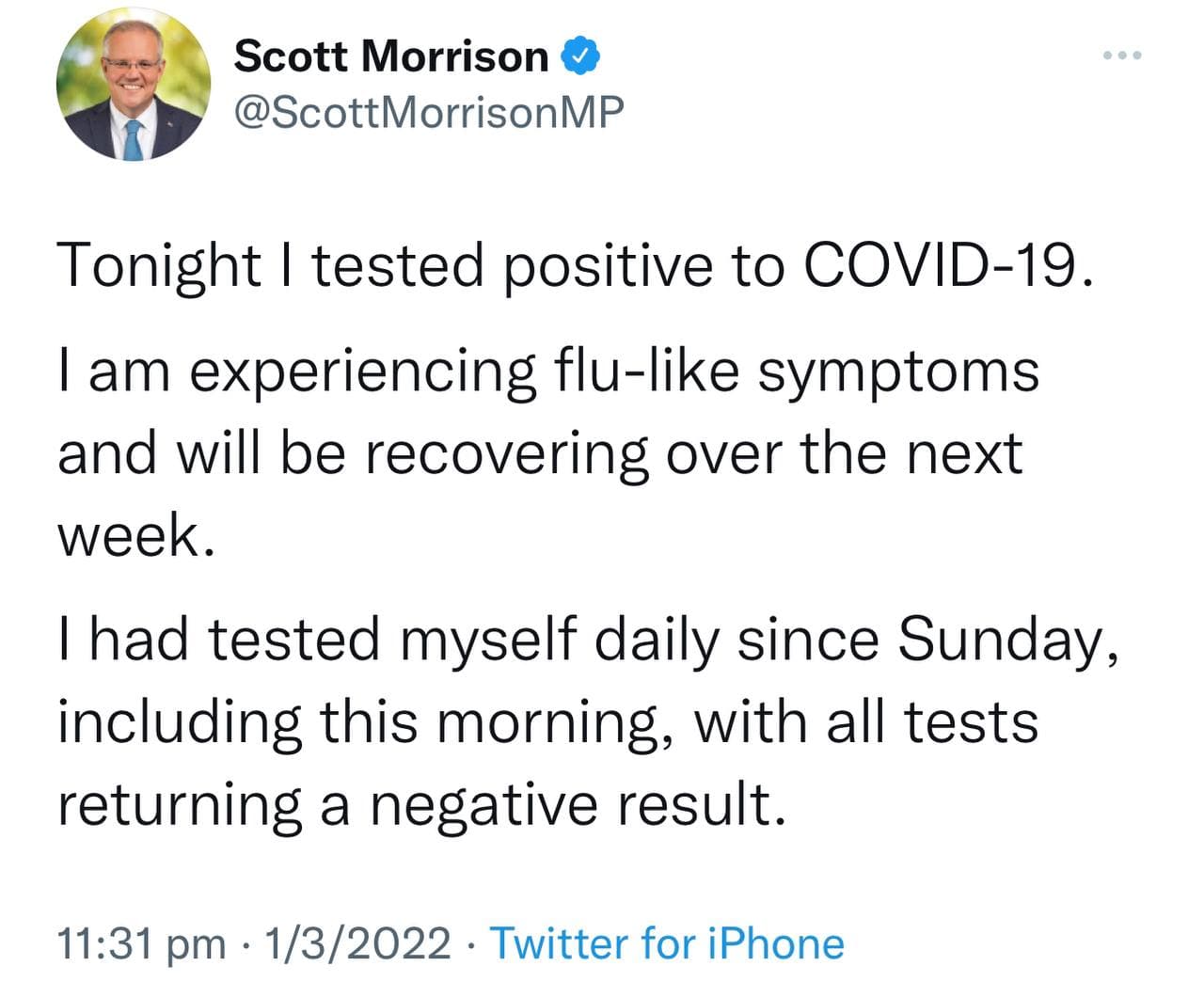Click the Scott Morrison display name

[390, 56]
